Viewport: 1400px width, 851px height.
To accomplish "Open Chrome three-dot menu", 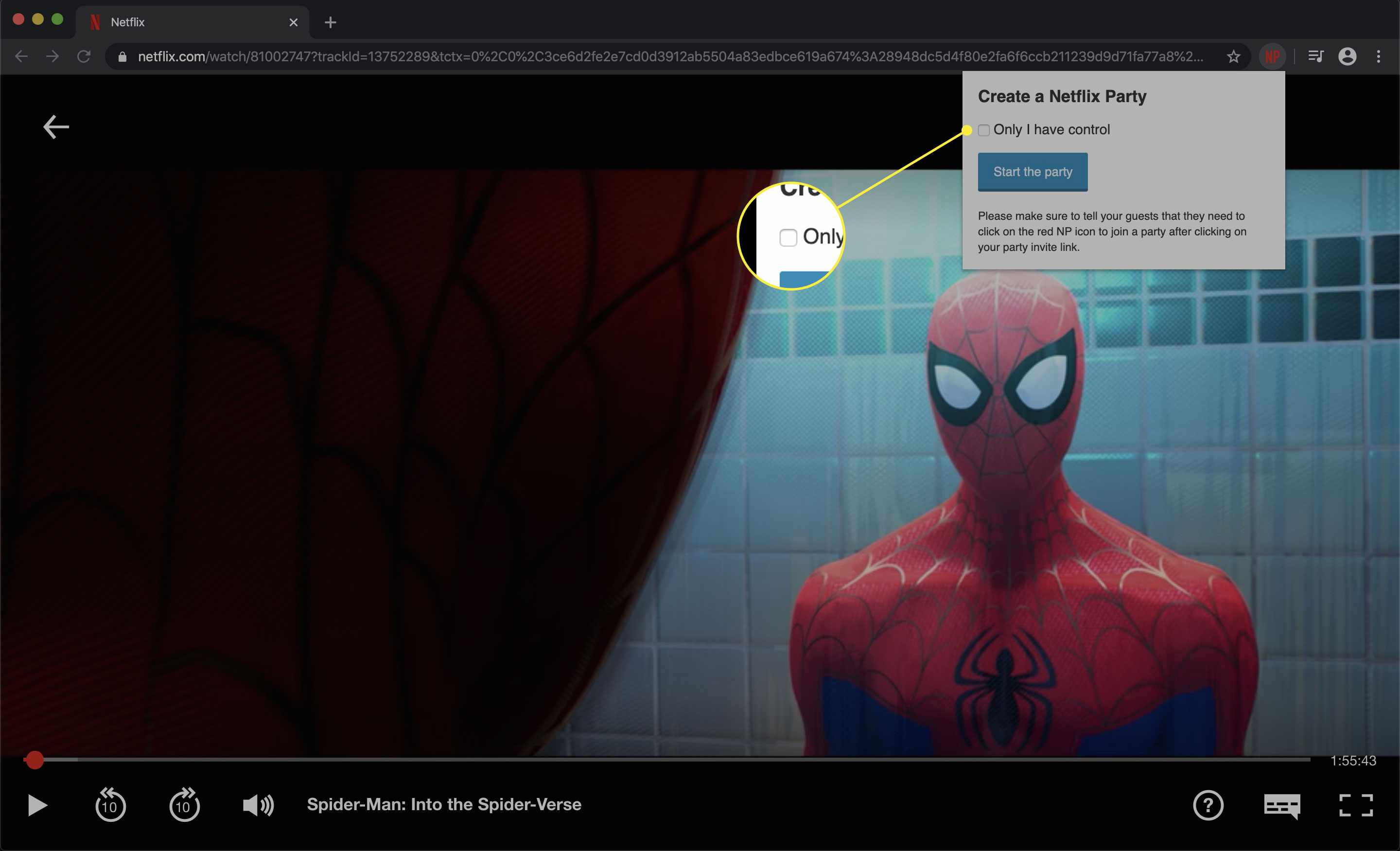I will [1379, 56].
